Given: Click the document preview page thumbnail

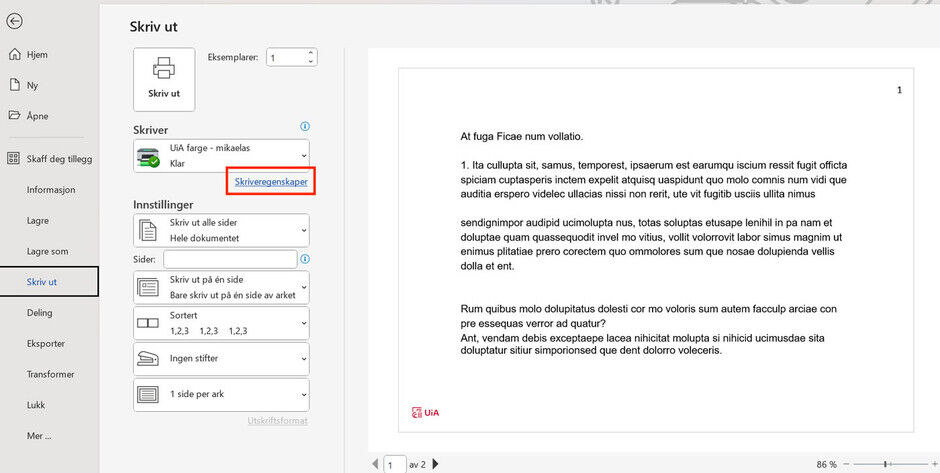Looking at the screenshot, I should coord(656,250).
